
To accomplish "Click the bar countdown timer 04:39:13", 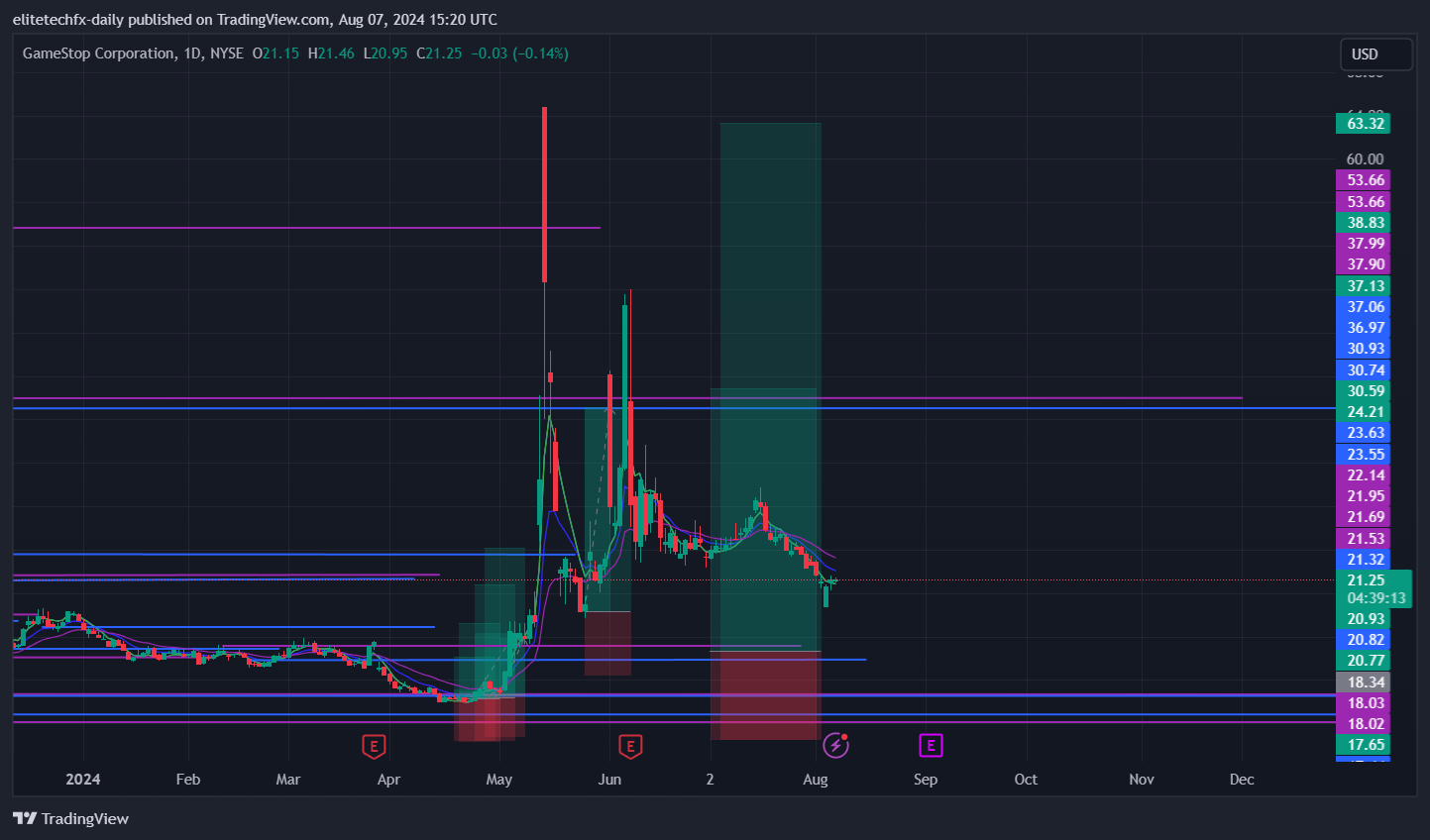I will [1375, 598].
